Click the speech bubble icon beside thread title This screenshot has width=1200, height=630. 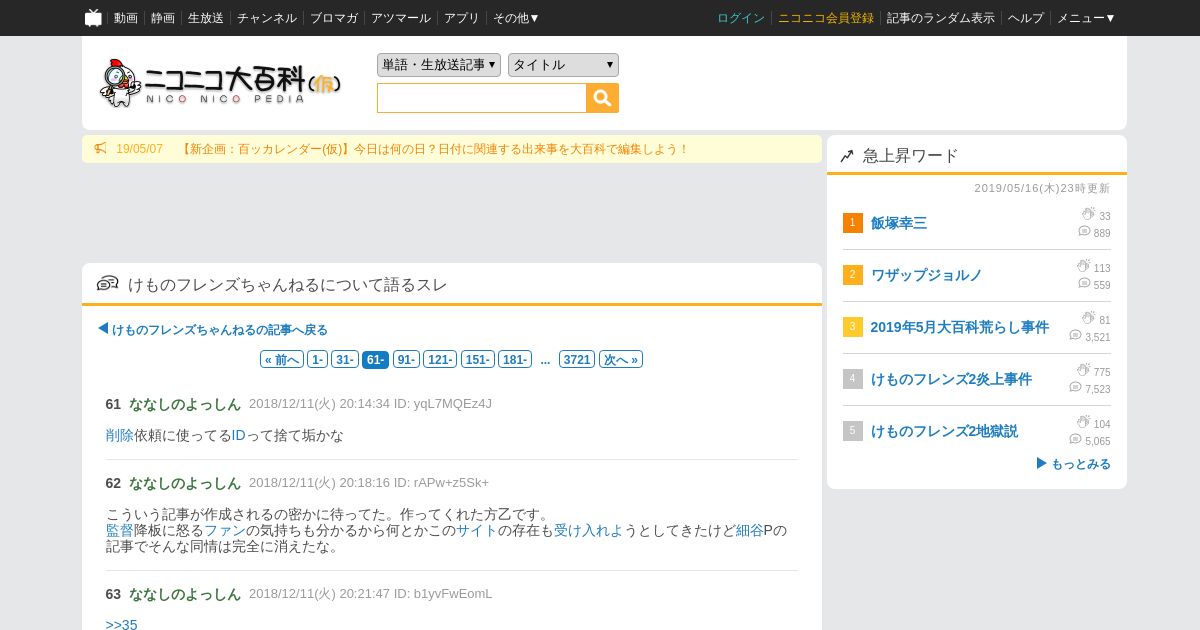click(108, 284)
